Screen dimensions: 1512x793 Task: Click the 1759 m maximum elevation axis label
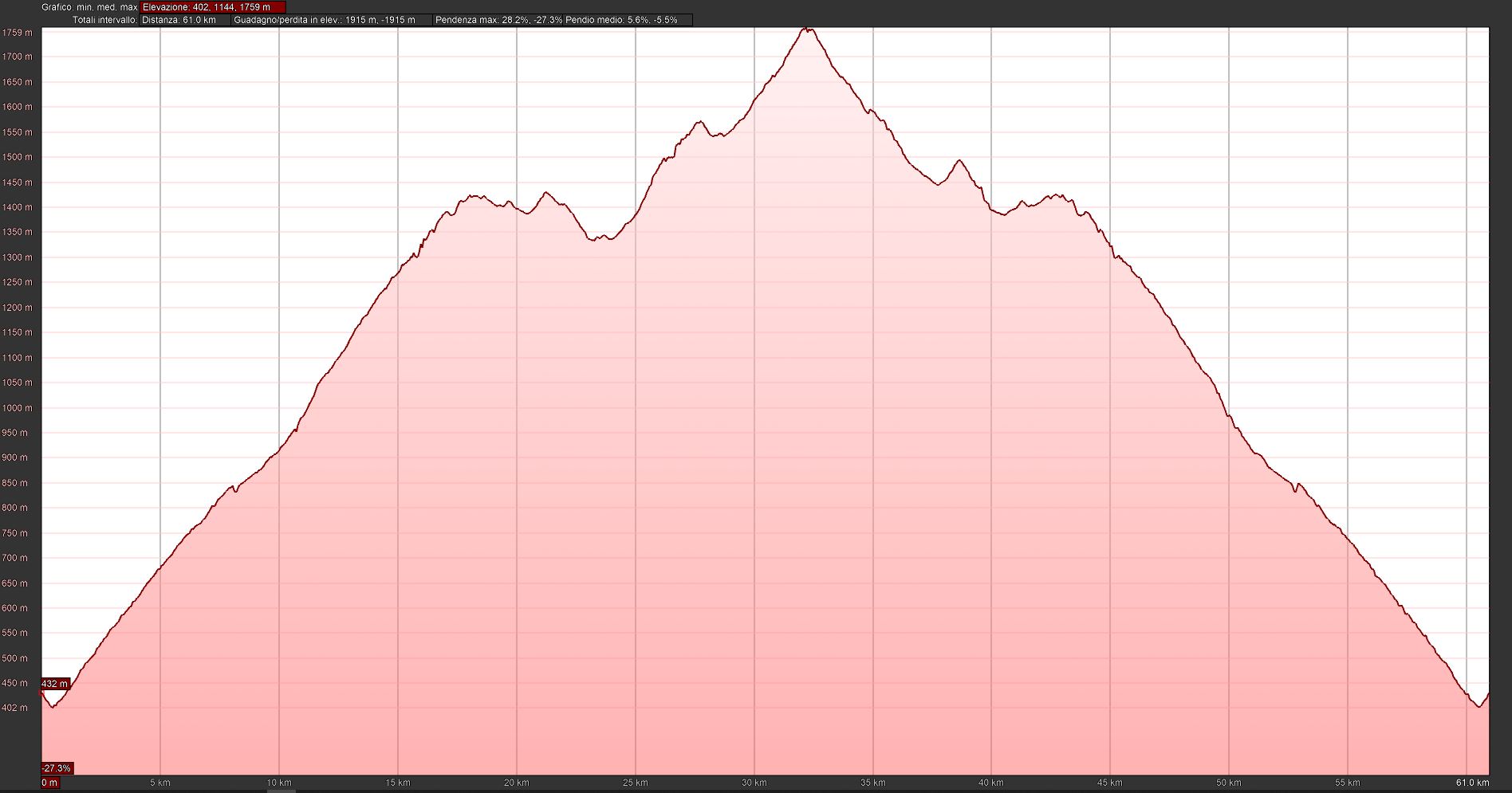(x=18, y=33)
